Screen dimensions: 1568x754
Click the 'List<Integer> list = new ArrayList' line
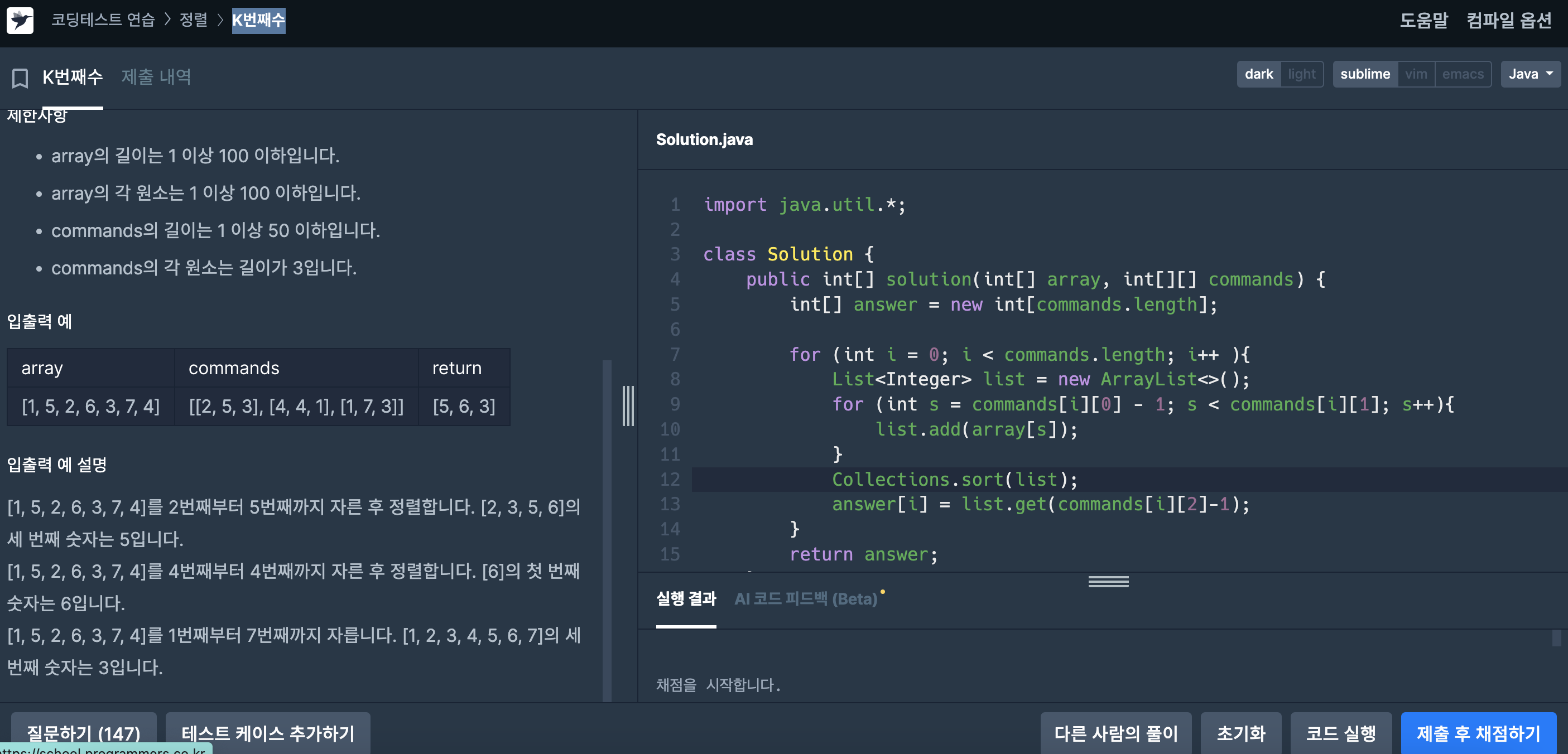tap(1040, 380)
